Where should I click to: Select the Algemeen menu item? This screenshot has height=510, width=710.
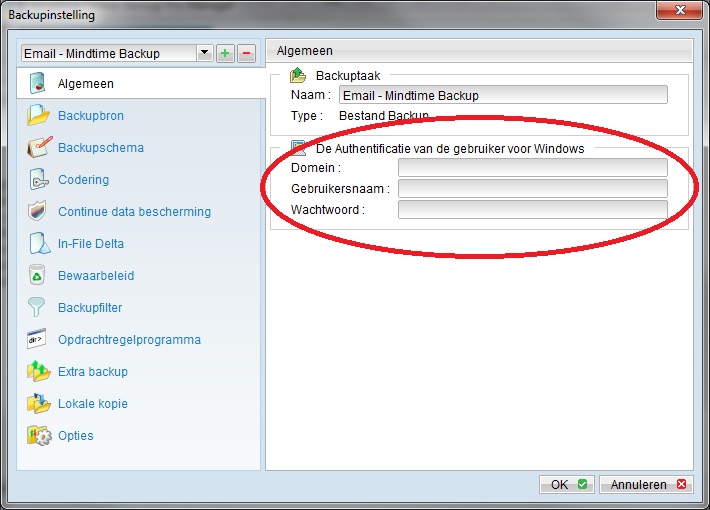click(141, 83)
